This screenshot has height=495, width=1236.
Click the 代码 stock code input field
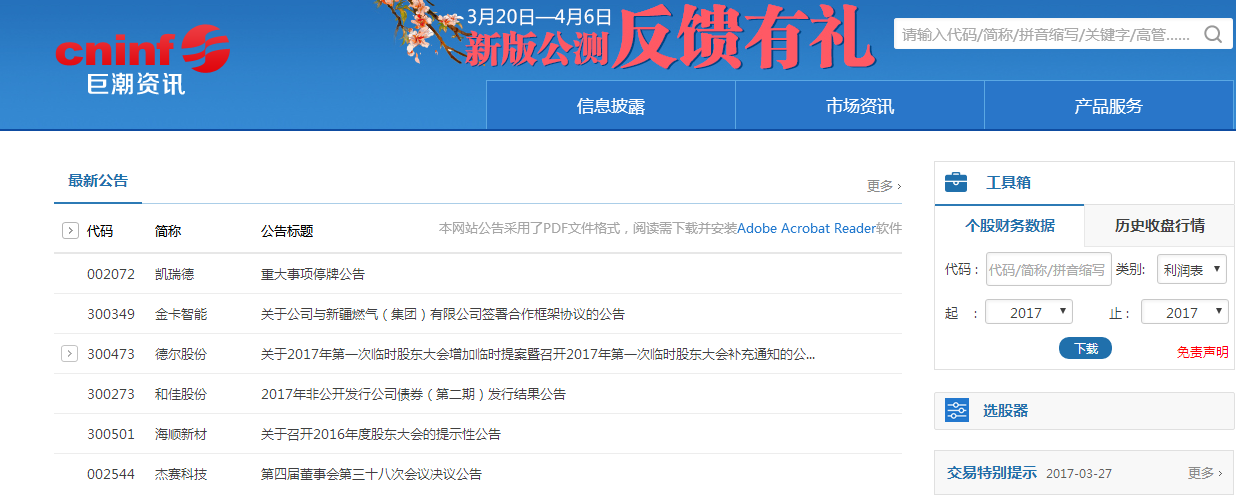click(x=1048, y=269)
